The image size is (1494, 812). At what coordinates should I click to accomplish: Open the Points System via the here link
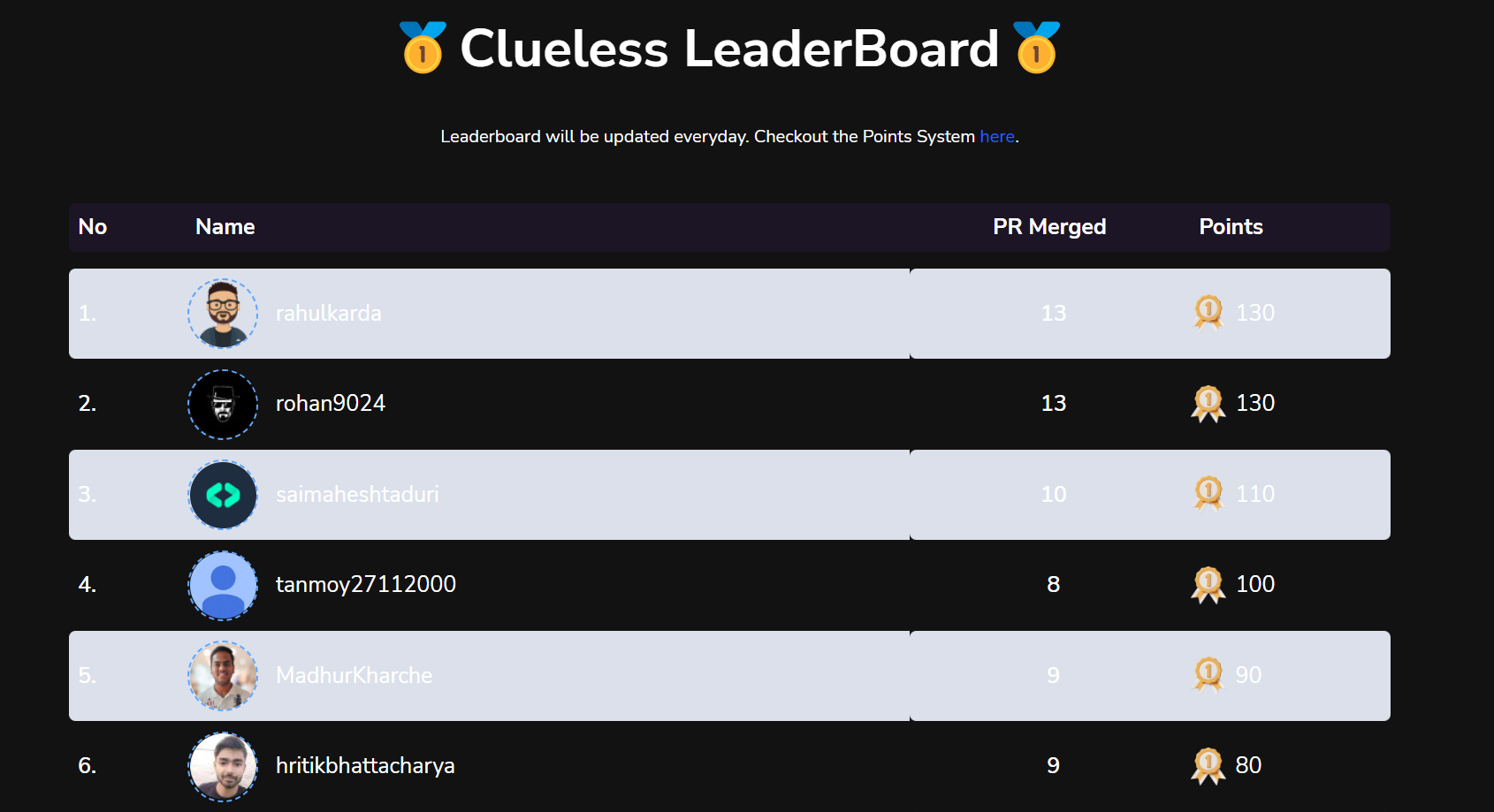(x=996, y=136)
